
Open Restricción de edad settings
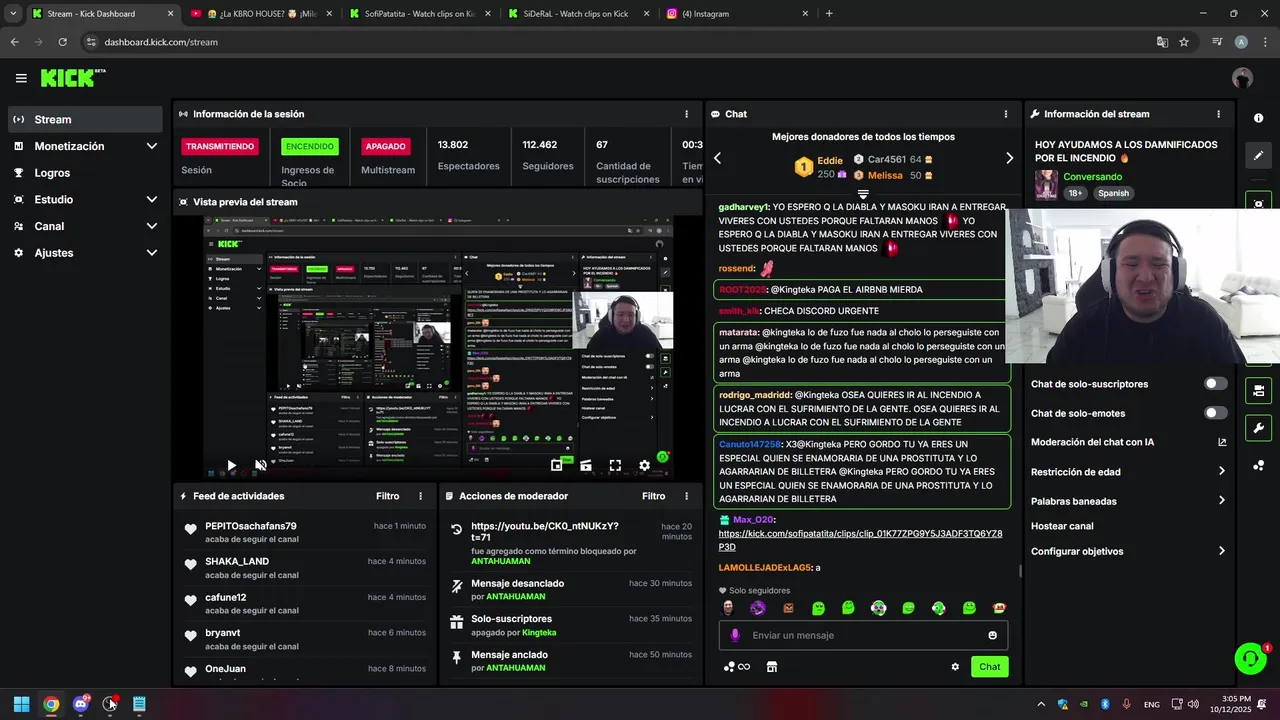(x=1128, y=472)
